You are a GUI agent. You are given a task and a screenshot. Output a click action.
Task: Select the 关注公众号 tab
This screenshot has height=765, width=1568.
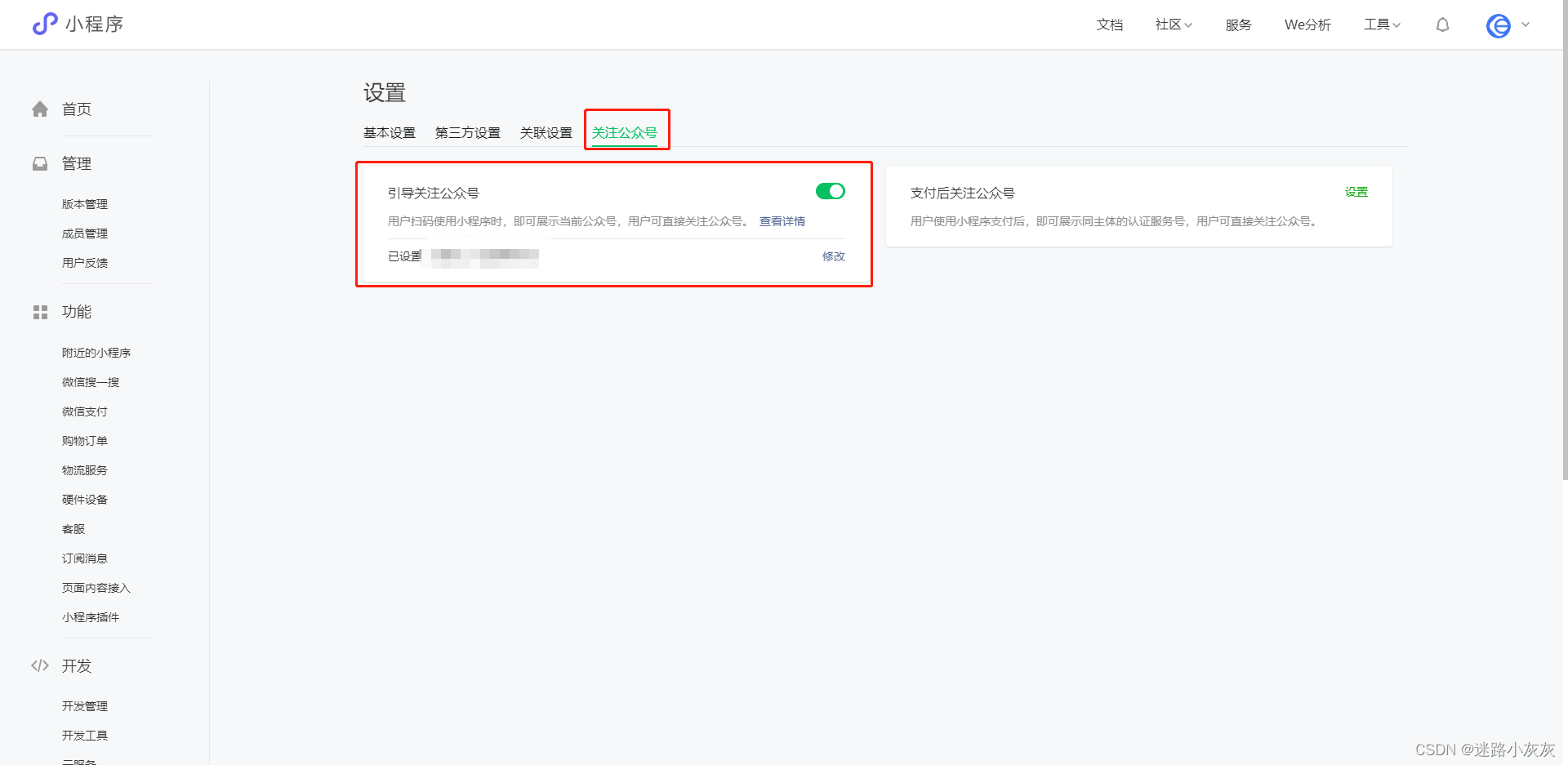[x=625, y=132]
